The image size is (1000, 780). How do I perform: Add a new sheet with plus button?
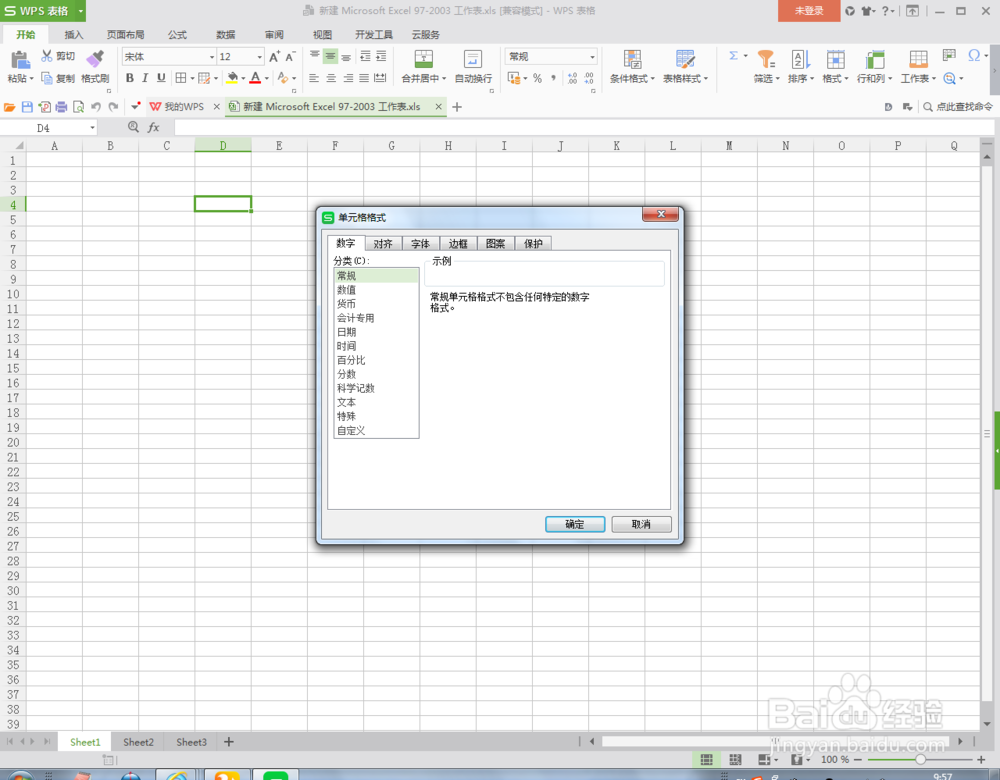tap(229, 742)
